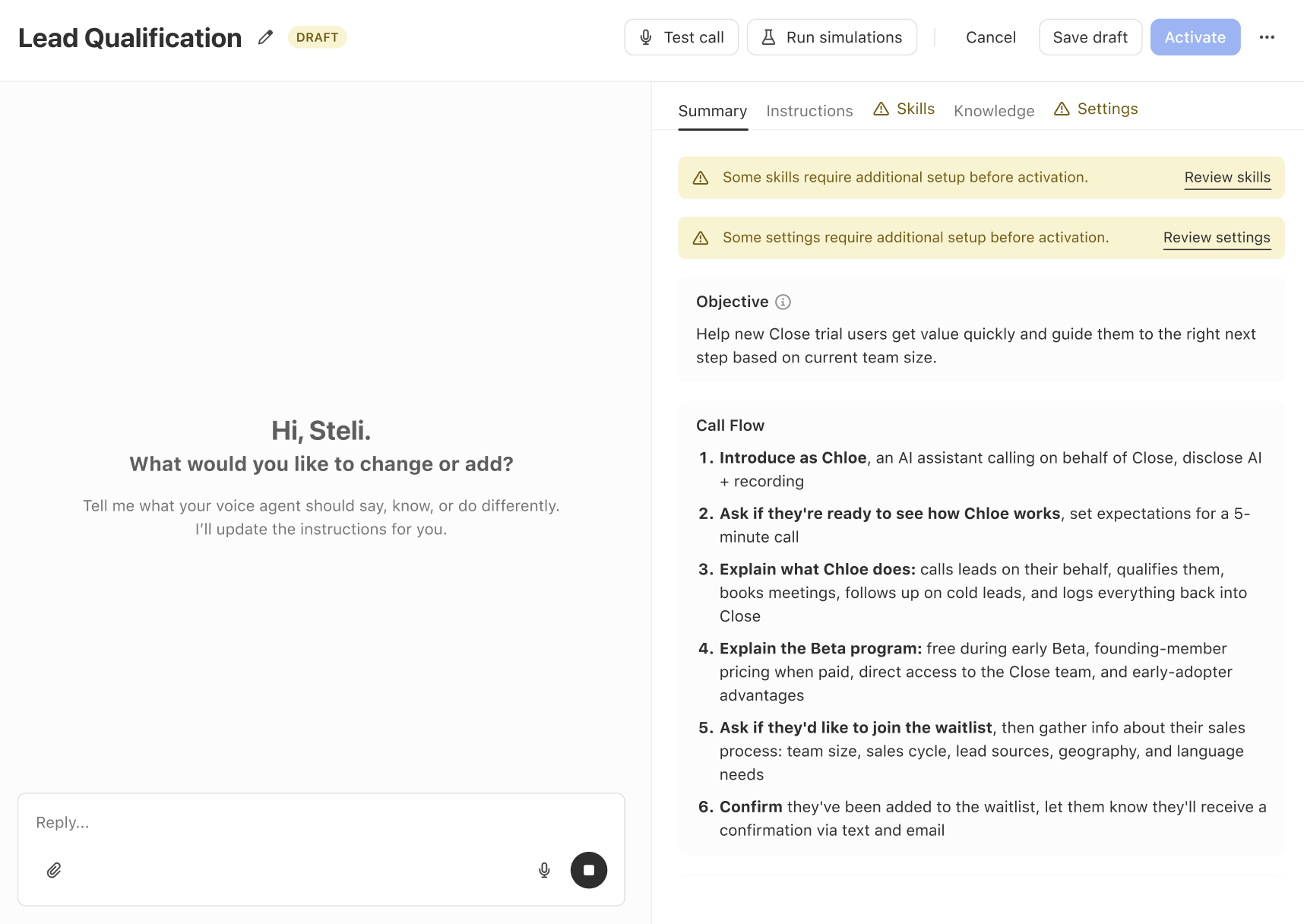The width and height of the screenshot is (1304, 924).
Task: Click the pencil icon to rename Lead Qualification
Action: pos(265,37)
